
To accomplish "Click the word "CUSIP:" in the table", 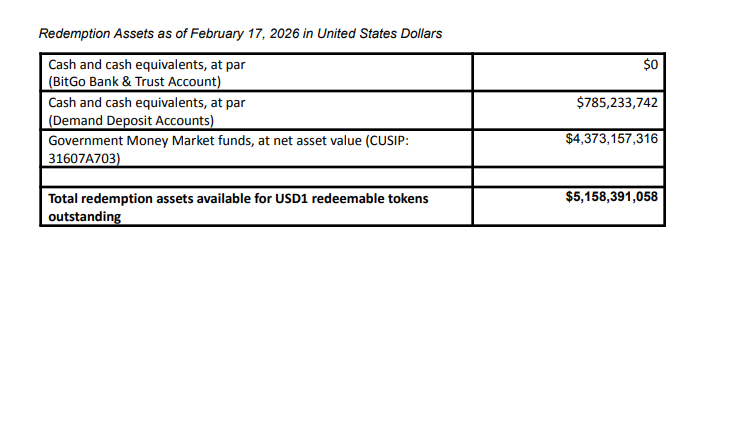I will pos(385,139).
